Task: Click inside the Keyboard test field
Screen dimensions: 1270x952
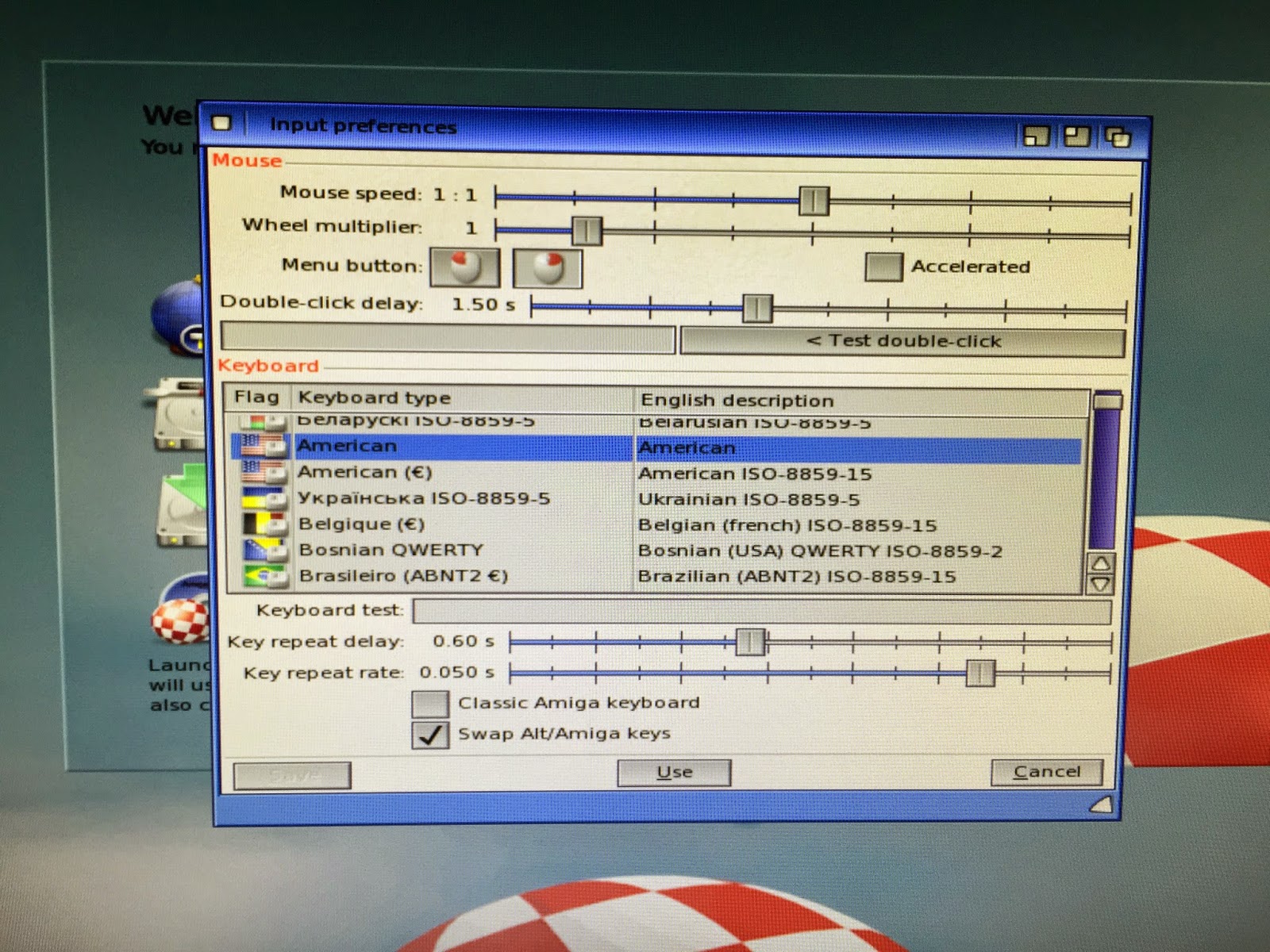Action: coord(762,612)
